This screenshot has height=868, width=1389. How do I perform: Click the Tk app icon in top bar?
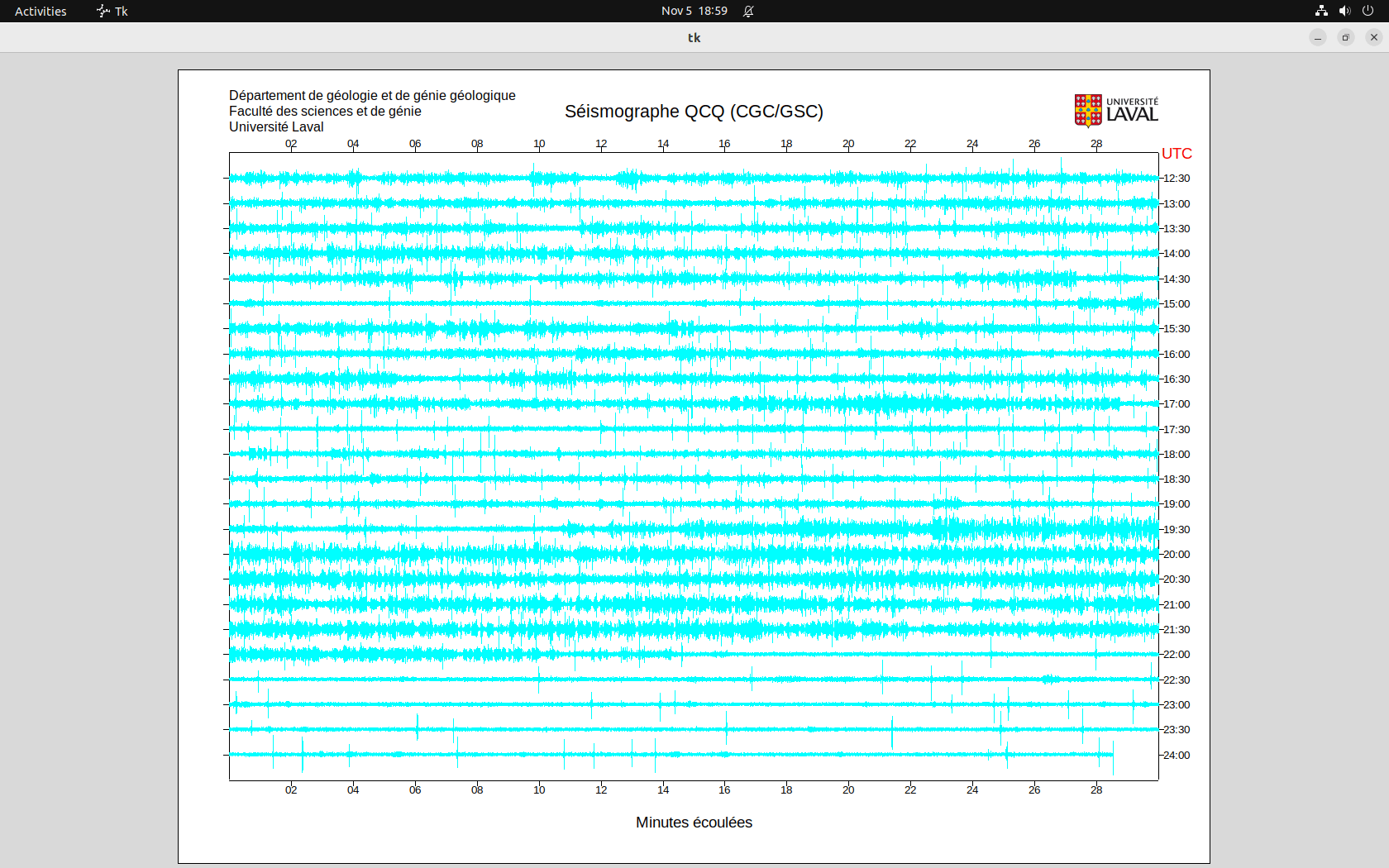click(103, 11)
